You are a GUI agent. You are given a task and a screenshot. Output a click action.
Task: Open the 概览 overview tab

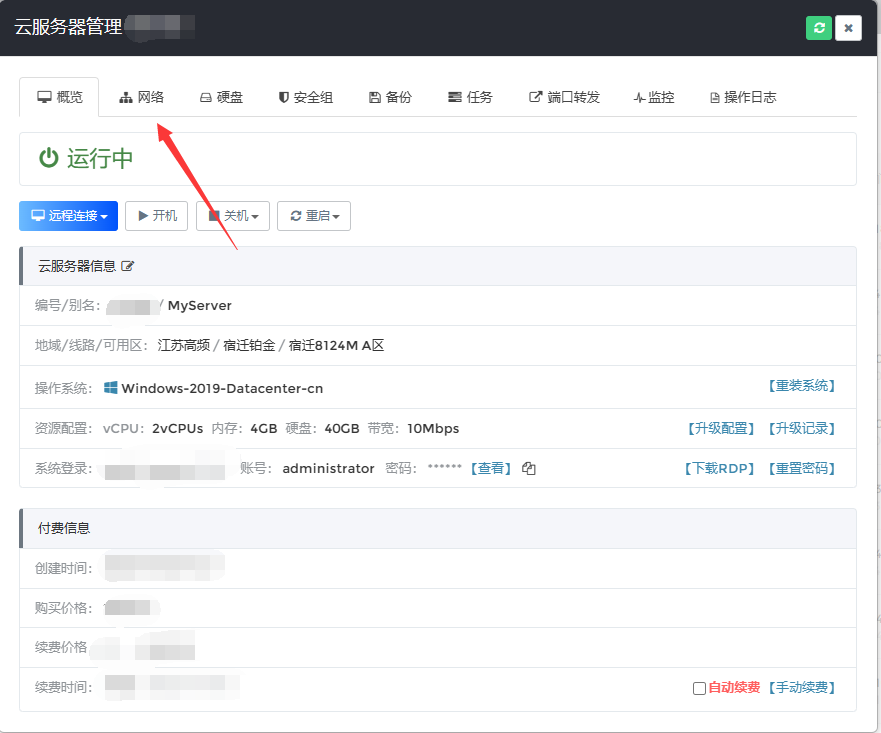tap(60, 97)
